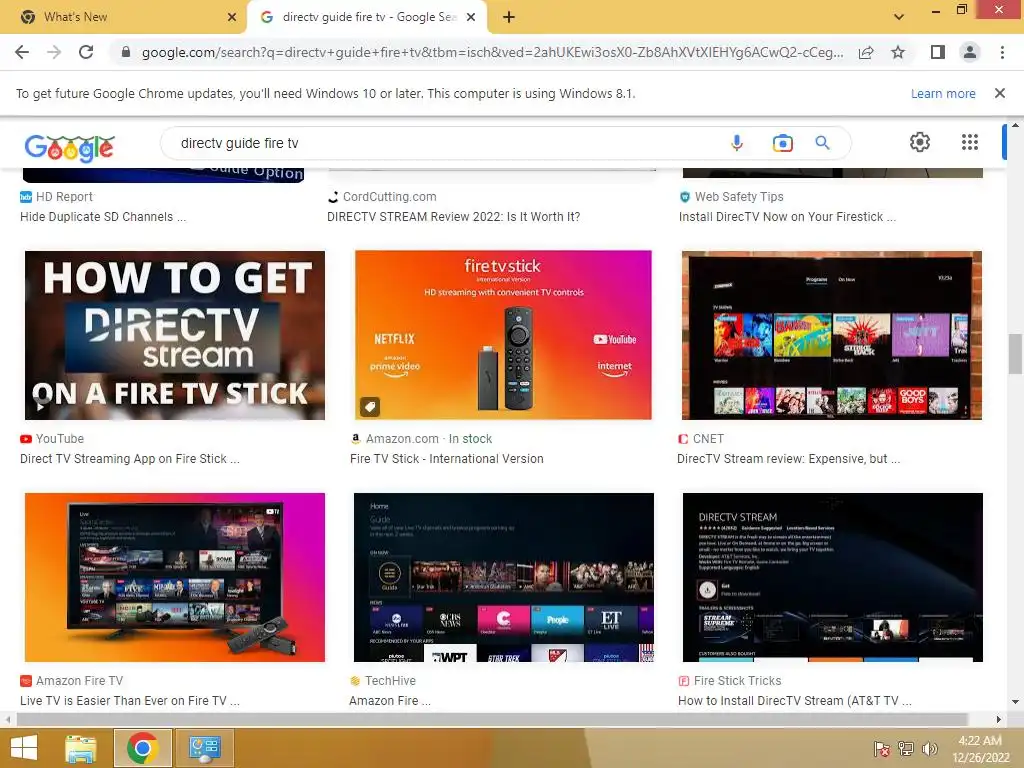Open the Control Panel taskbar icon
The height and width of the screenshot is (768, 1024).
click(204, 748)
